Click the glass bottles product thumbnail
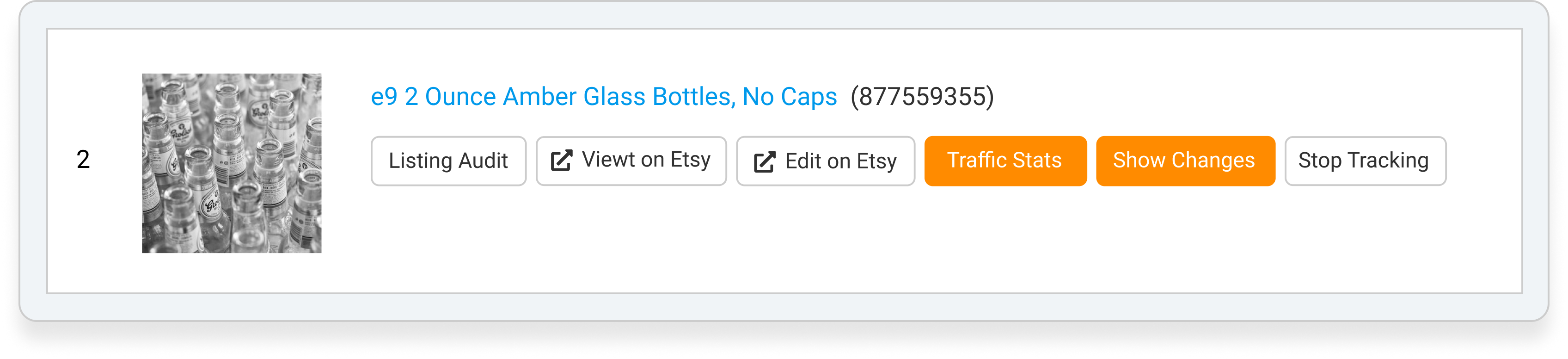This screenshot has height=359, width=1568. (x=232, y=163)
